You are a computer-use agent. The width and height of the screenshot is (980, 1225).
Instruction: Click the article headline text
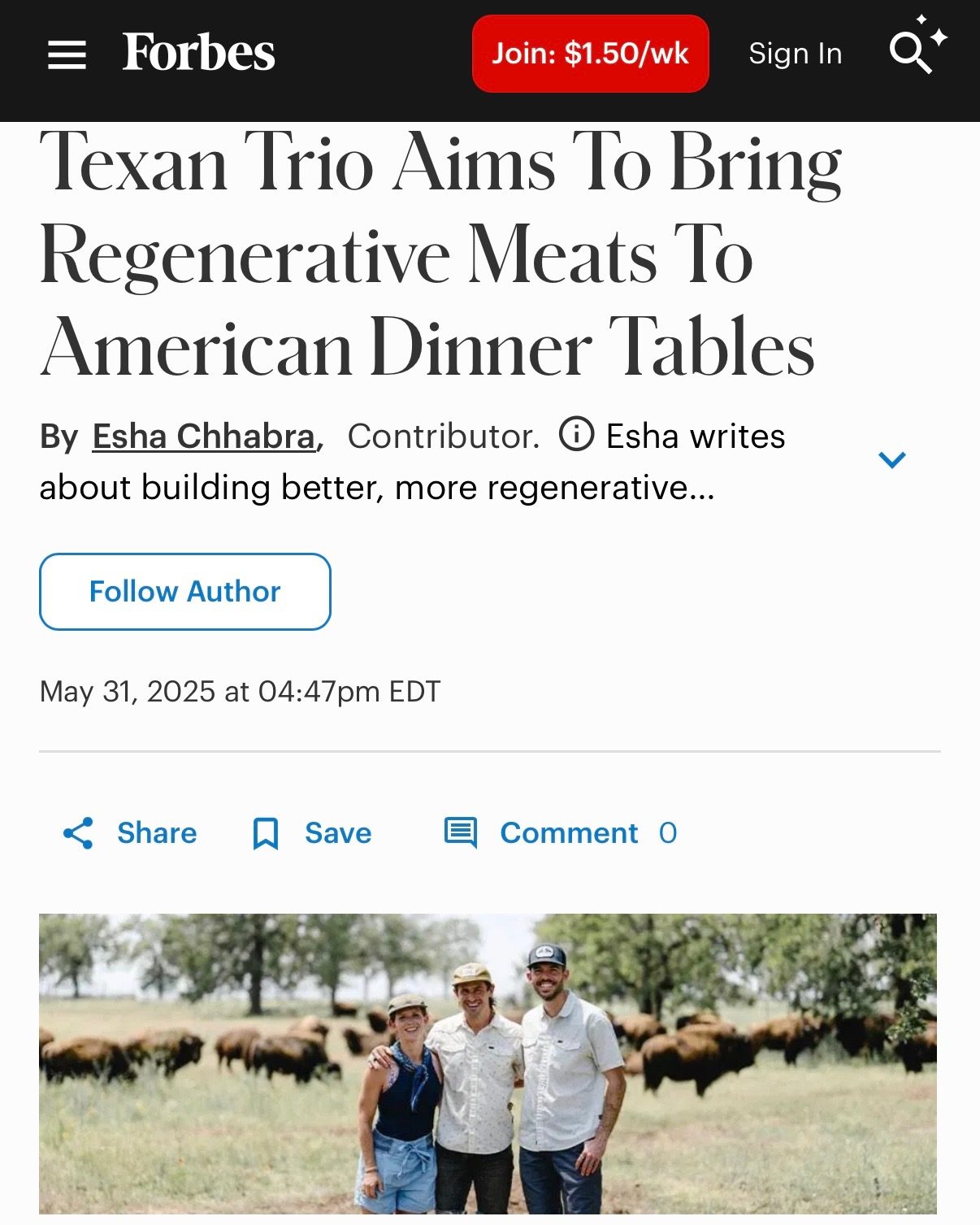(x=440, y=254)
